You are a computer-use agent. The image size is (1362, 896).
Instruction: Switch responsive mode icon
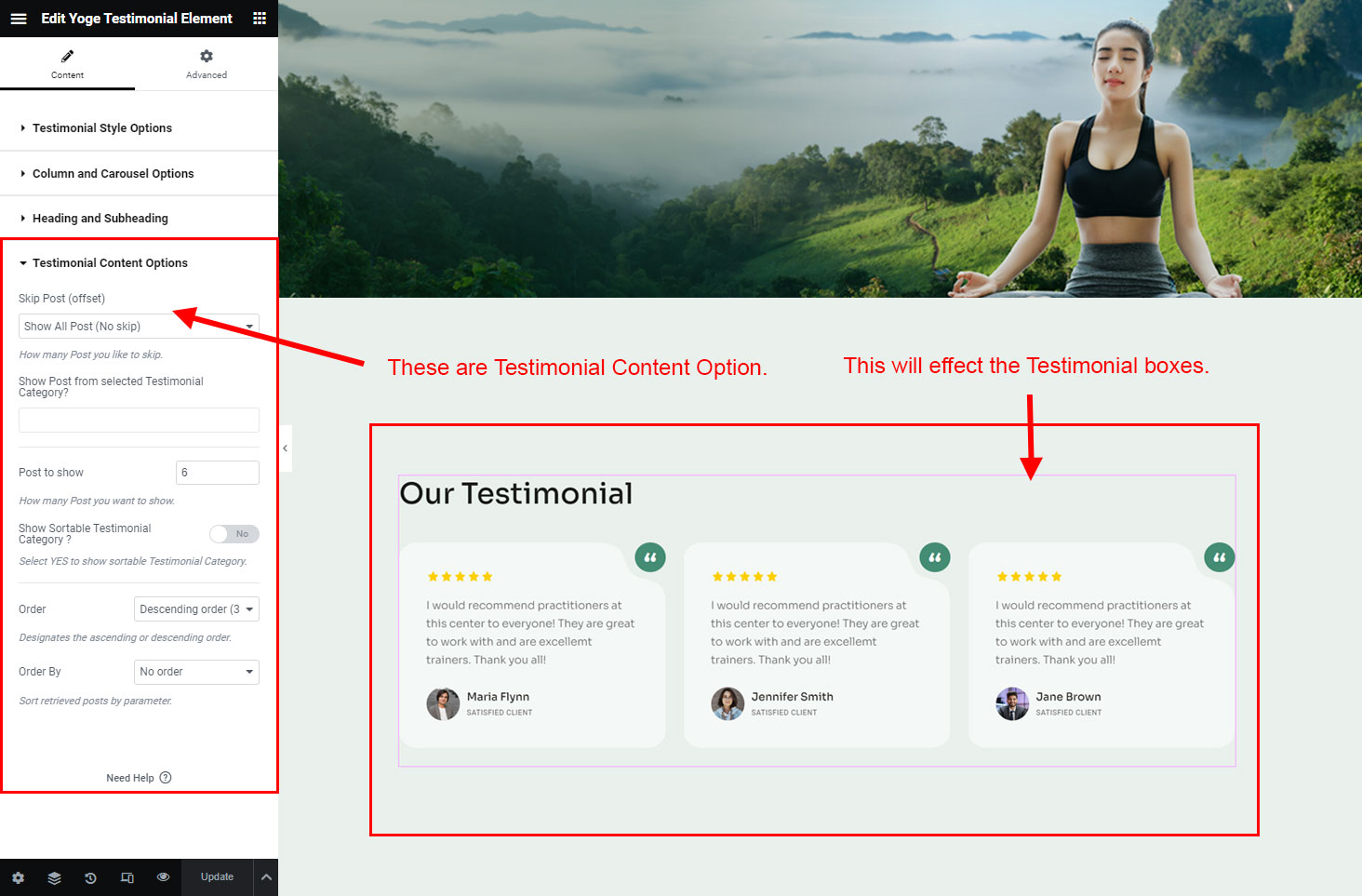coord(127,877)
